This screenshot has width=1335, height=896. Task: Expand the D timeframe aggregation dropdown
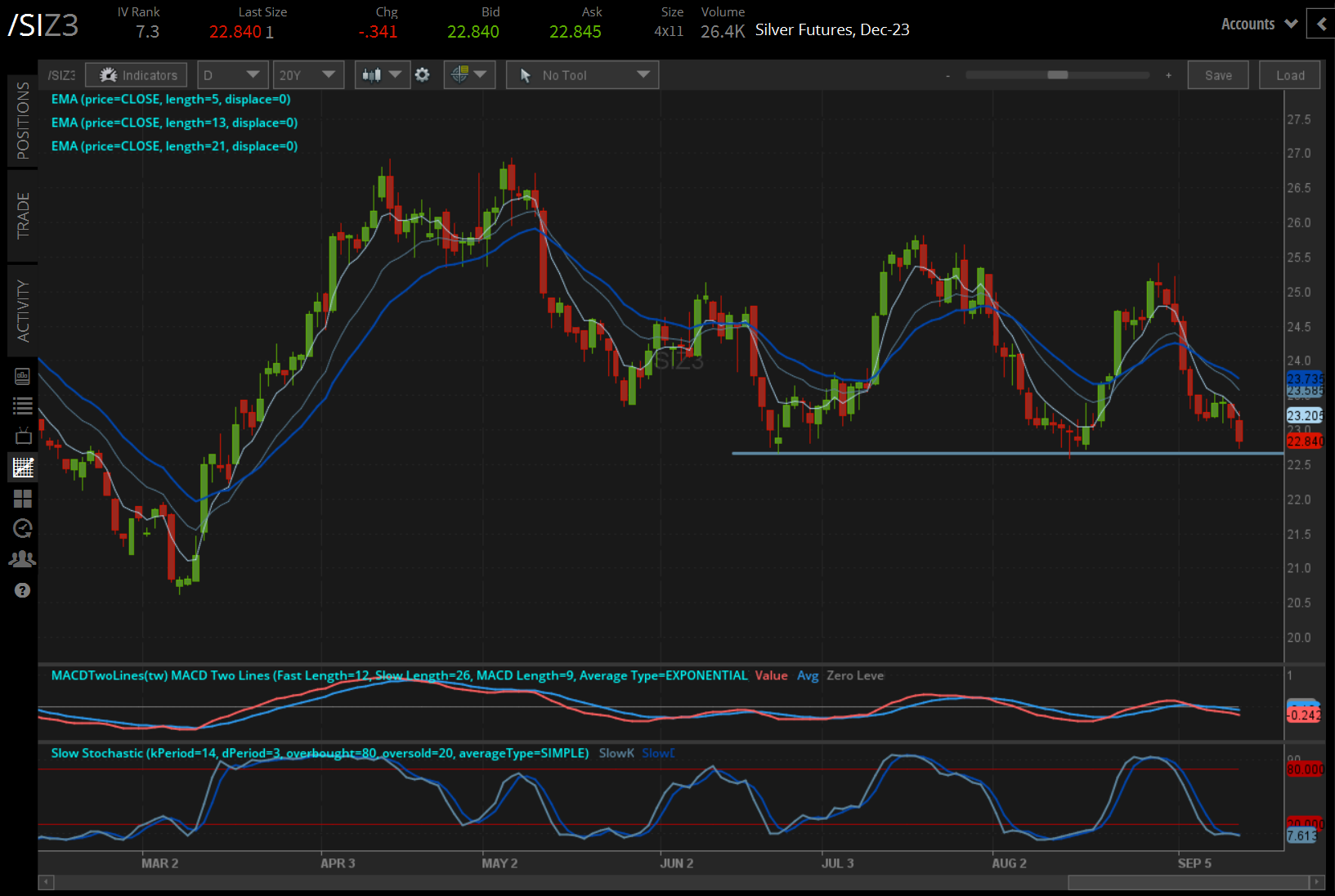[232, 75]
